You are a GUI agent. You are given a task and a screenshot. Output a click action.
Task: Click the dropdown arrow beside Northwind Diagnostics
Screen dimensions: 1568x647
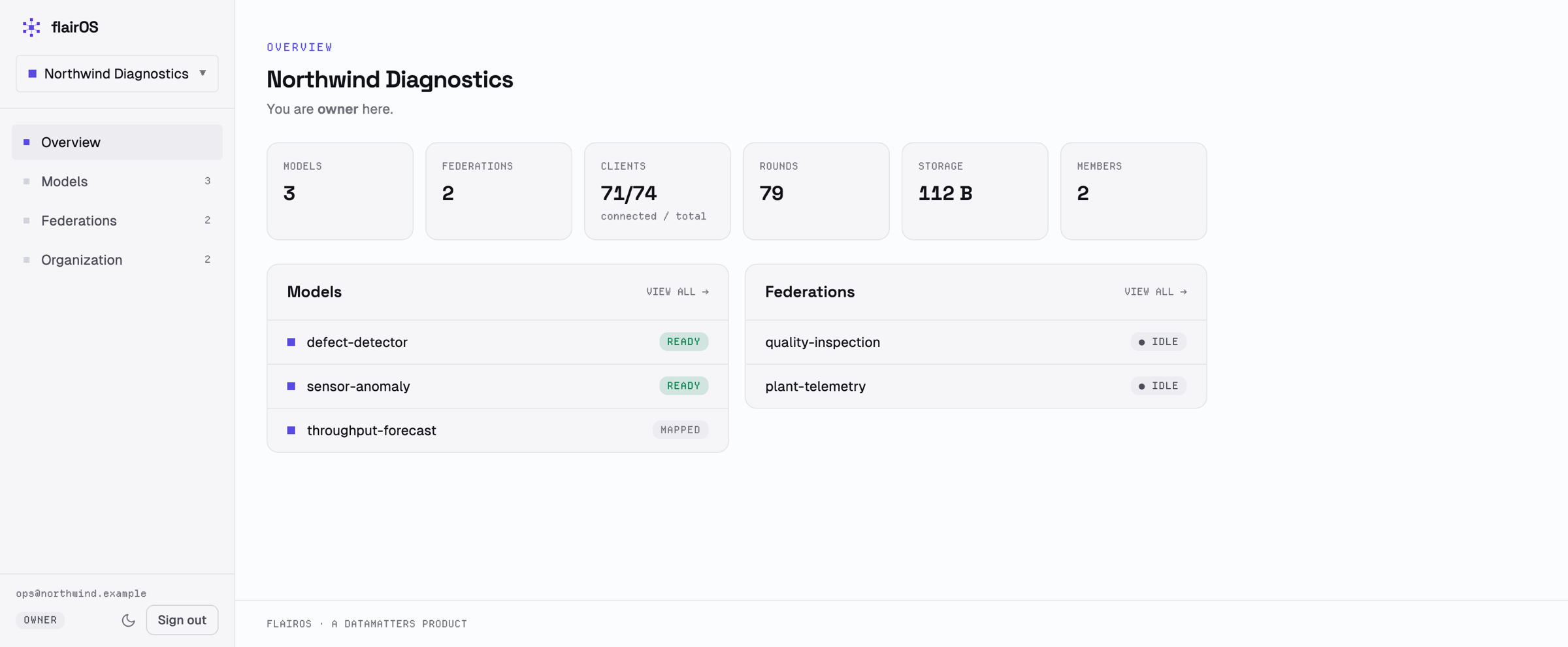click(x=203, y=73)
